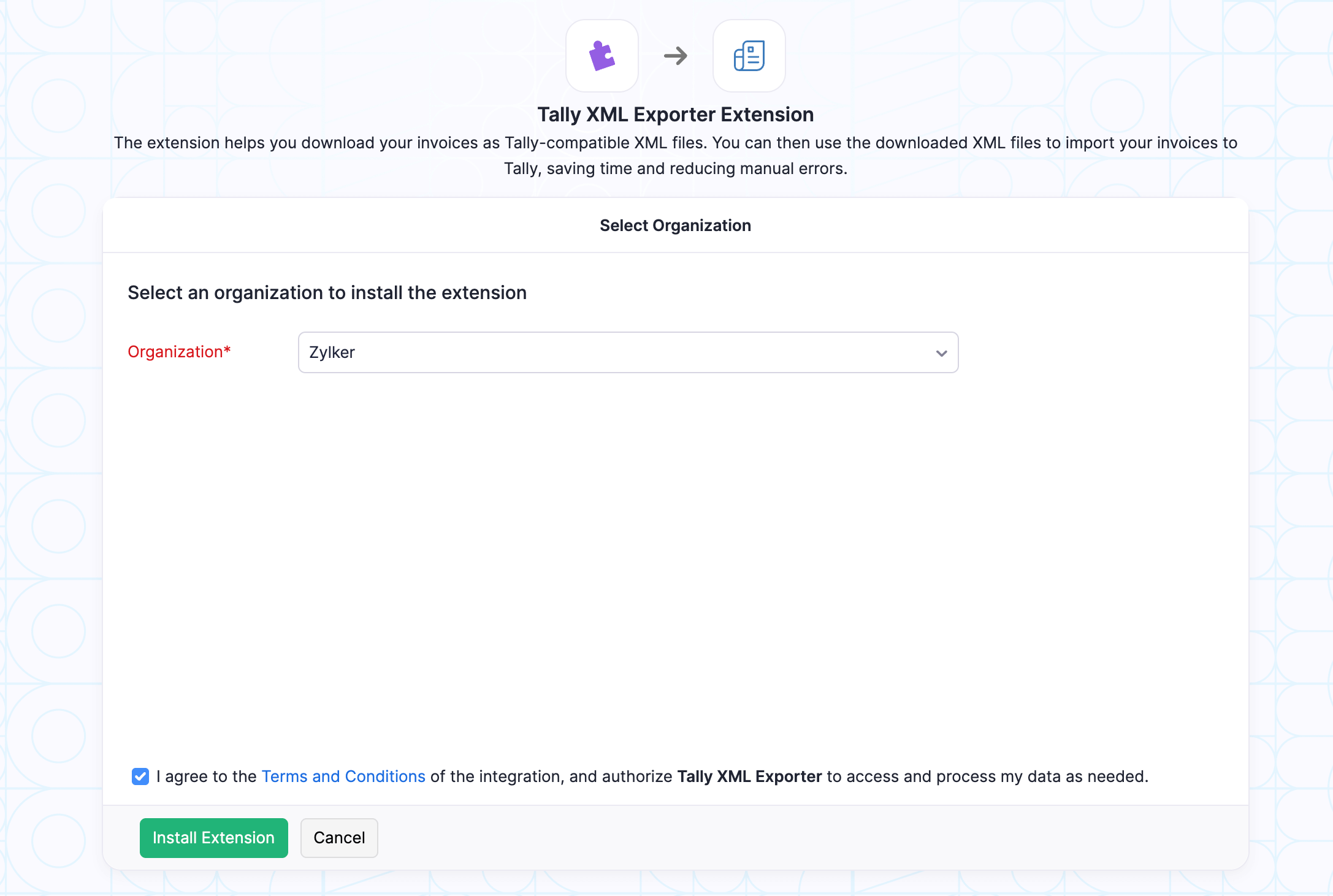Click the red asterisk beside Organization
Image resolution: width=1333 pixels, height=896 pixels.
pos(227,349)
